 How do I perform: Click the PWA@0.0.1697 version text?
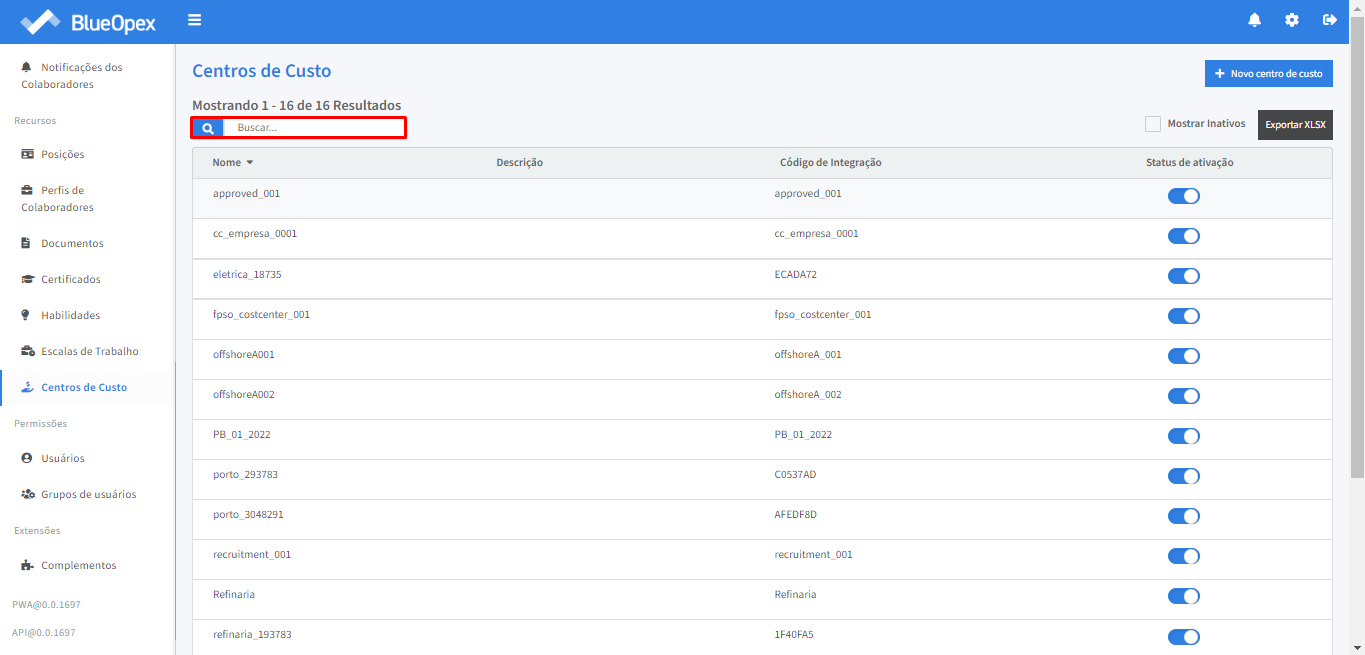pos(46,605)
